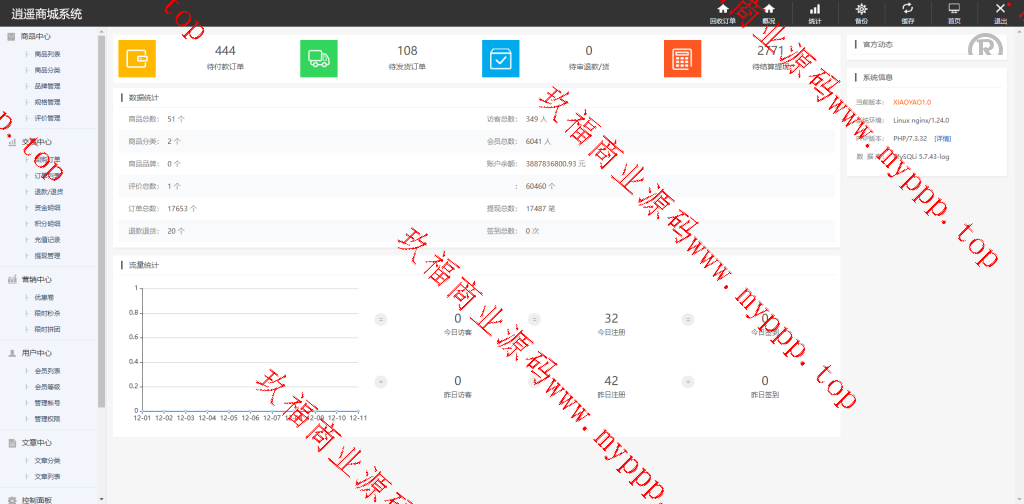Click the 缓存 refresh cache icon
Screen dimensions: 1024x504
[x=907, y=10]
